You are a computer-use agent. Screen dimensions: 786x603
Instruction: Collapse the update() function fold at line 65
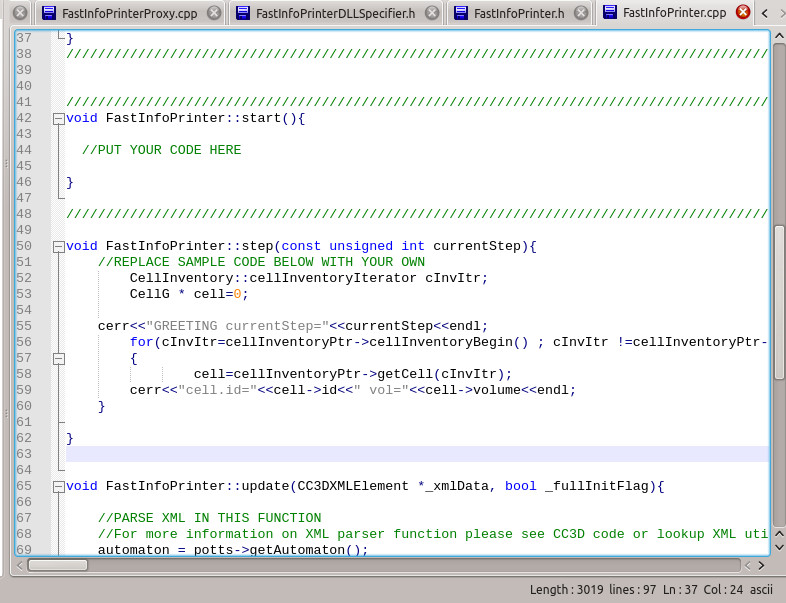point(58,486)
